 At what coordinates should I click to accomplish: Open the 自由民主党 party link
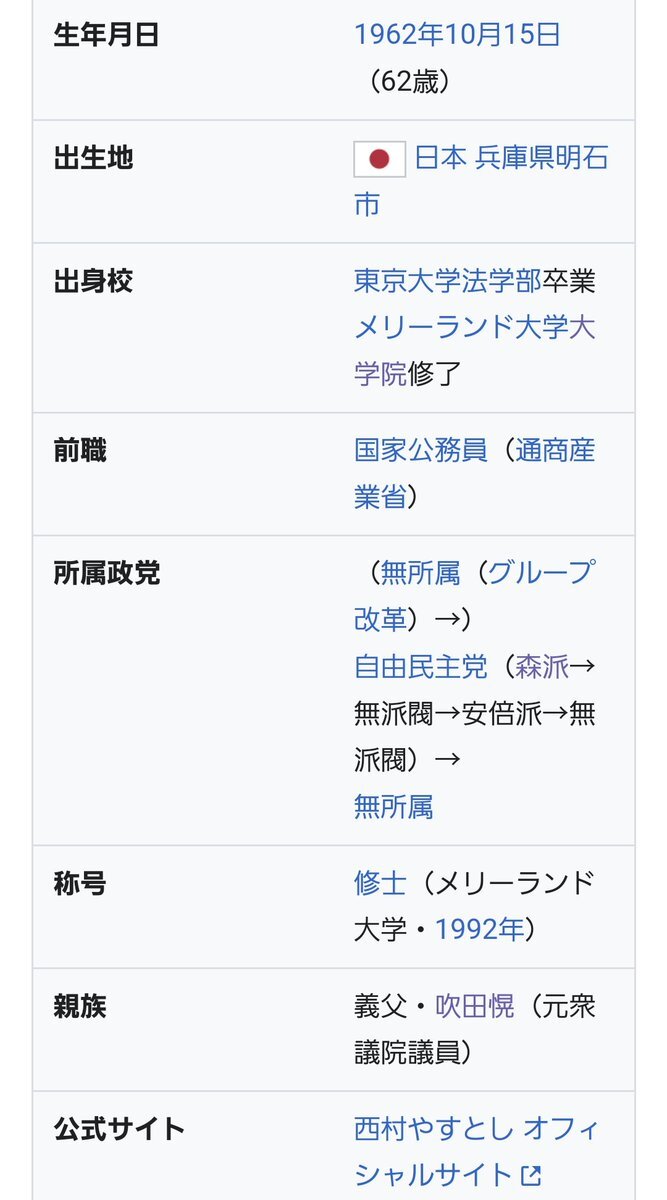[x=420, y=666]
